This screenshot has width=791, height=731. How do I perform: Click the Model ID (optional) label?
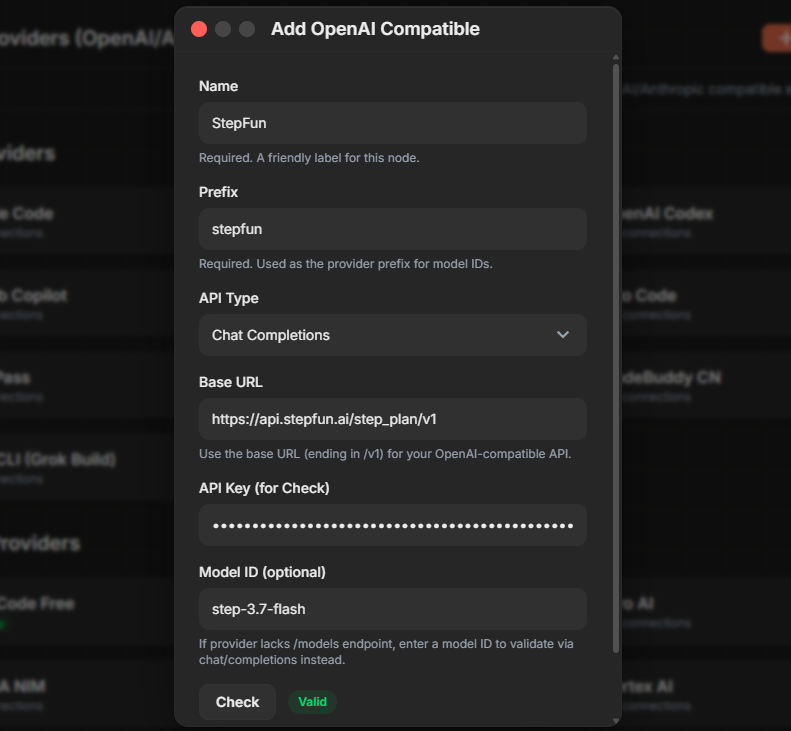coord(262,572)
